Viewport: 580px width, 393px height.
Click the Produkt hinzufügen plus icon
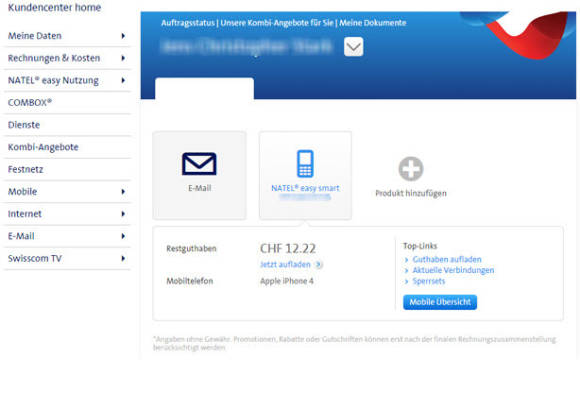point(411,169)
